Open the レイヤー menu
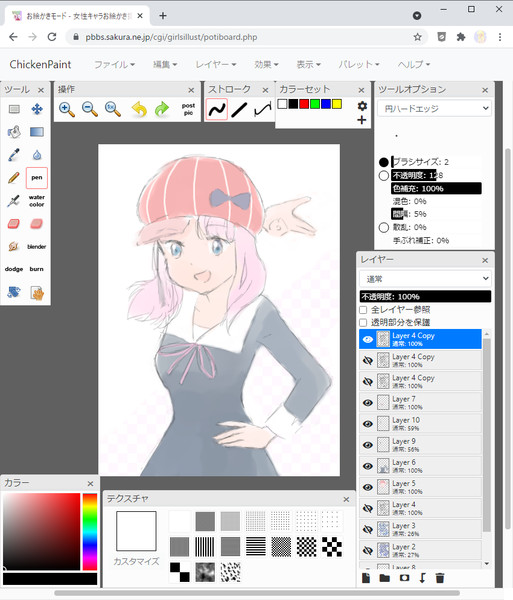 216,64
